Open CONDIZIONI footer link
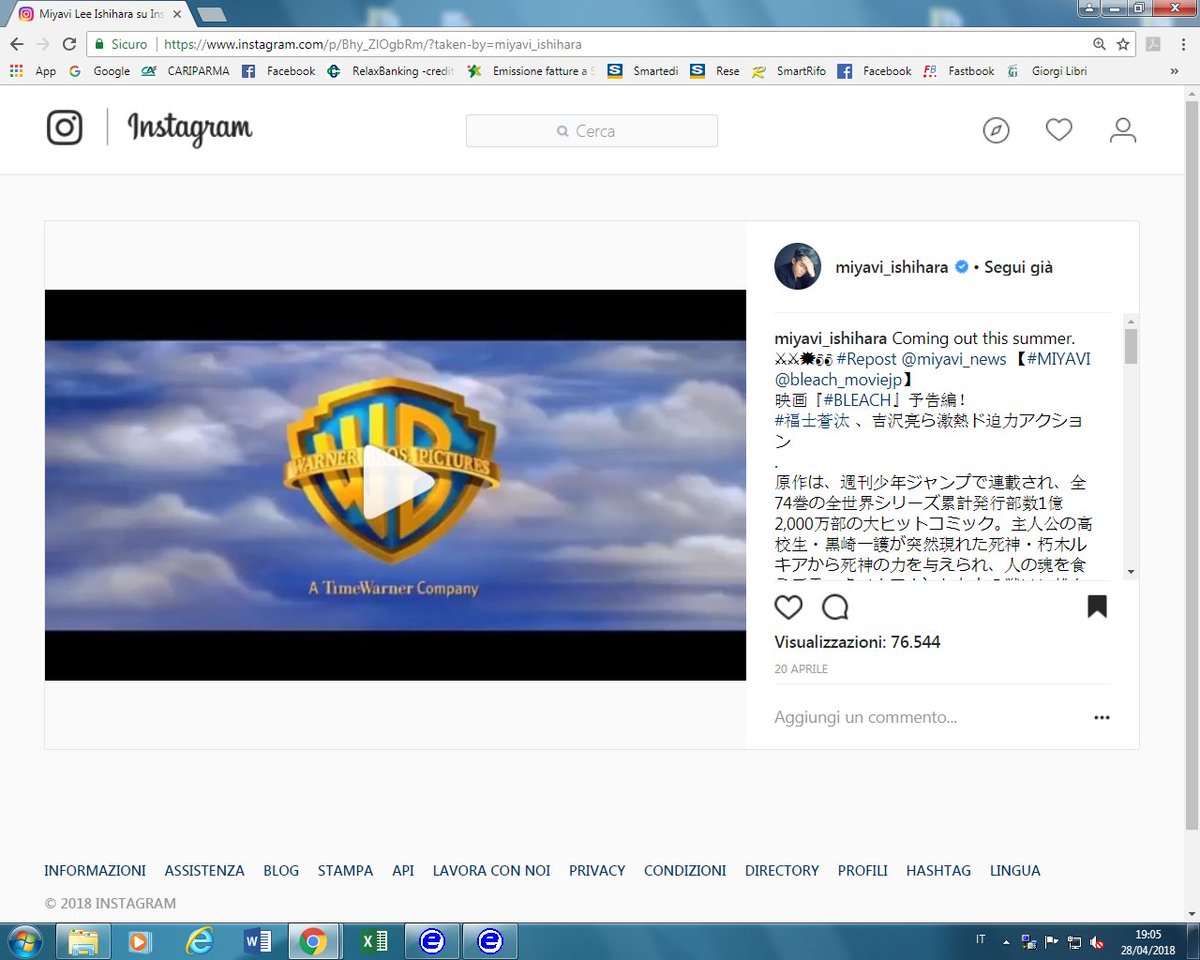The image size is (1200, 960). (685, 871)
